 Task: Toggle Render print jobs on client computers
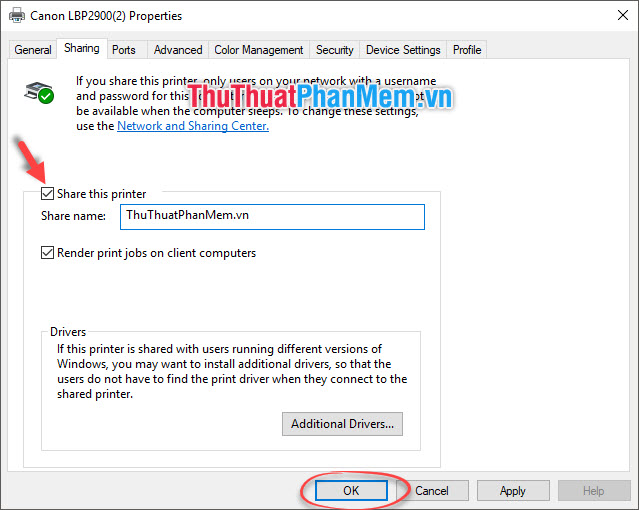tap(47, 252)
